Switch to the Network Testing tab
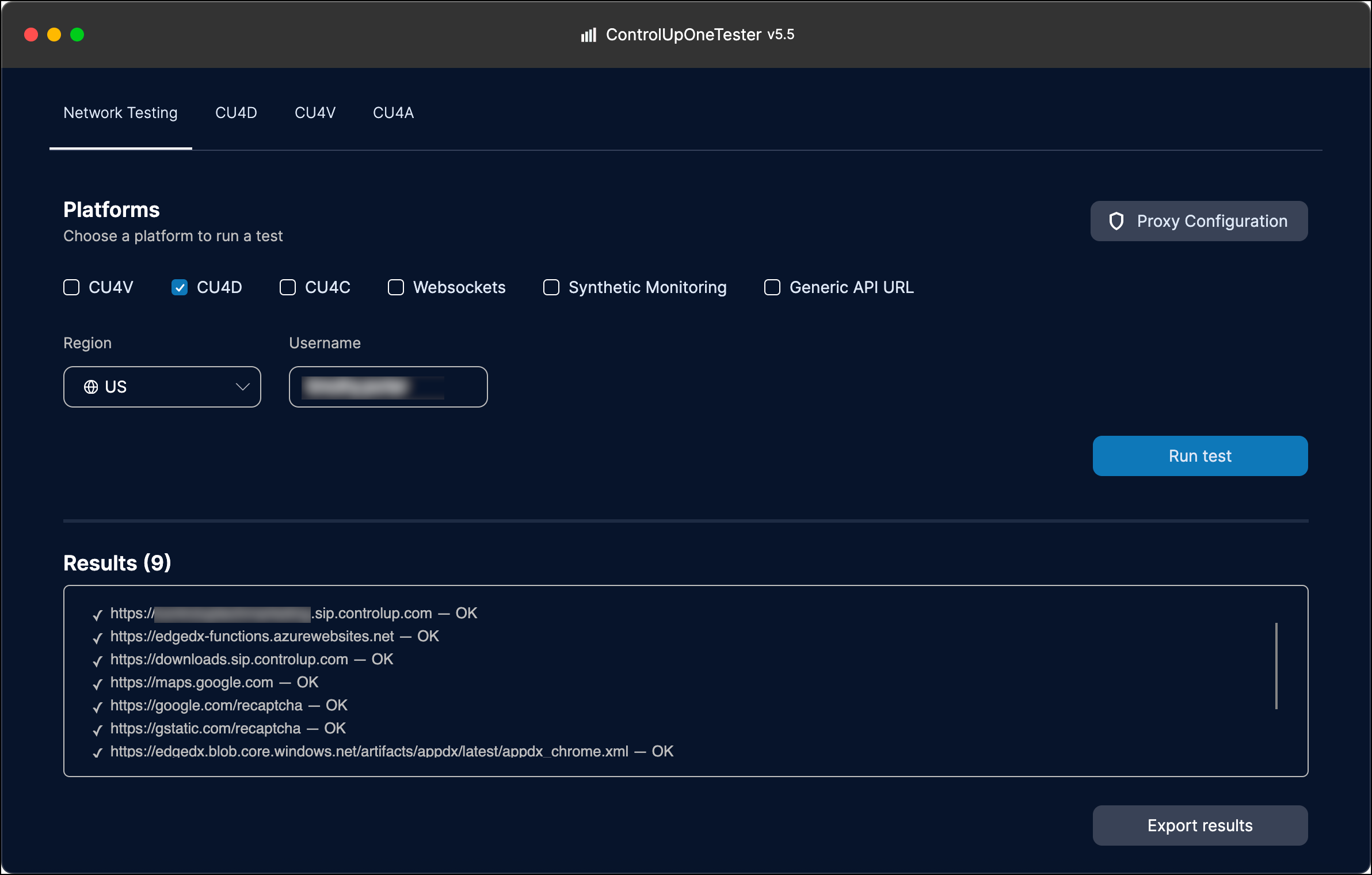1372x875 pixels. (x=120, y=113)
